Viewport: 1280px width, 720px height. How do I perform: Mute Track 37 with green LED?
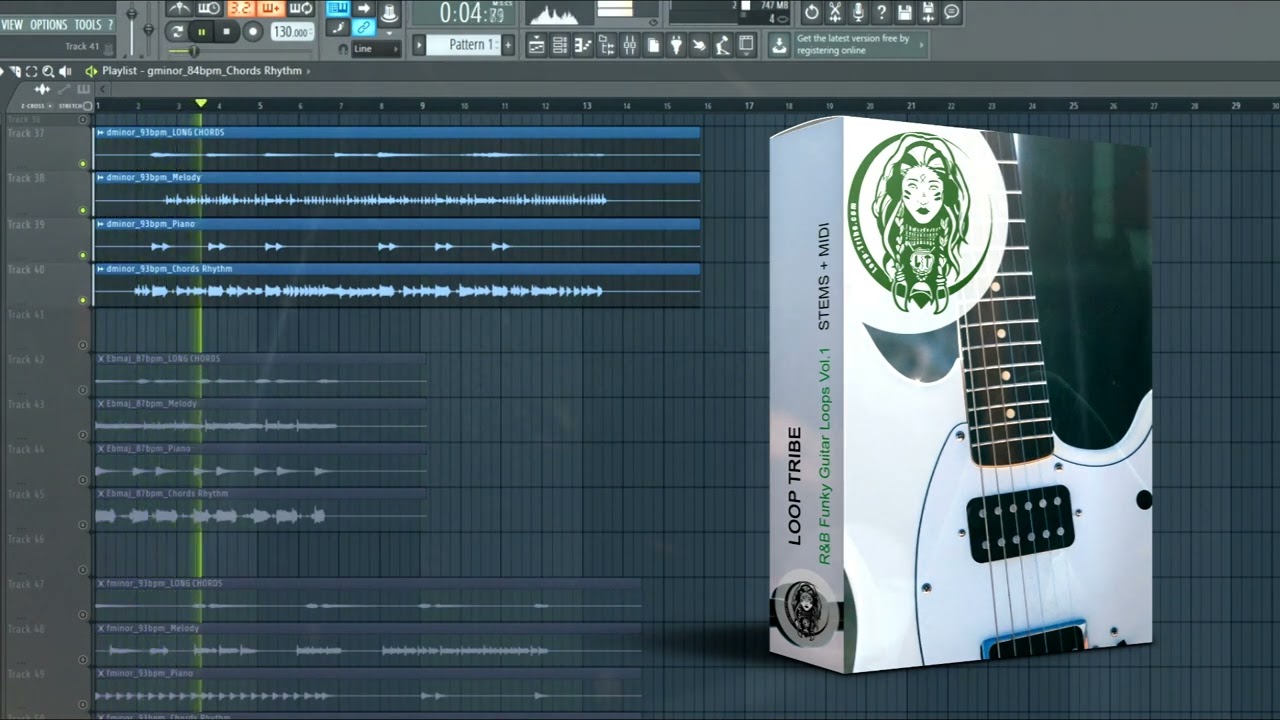83,164
